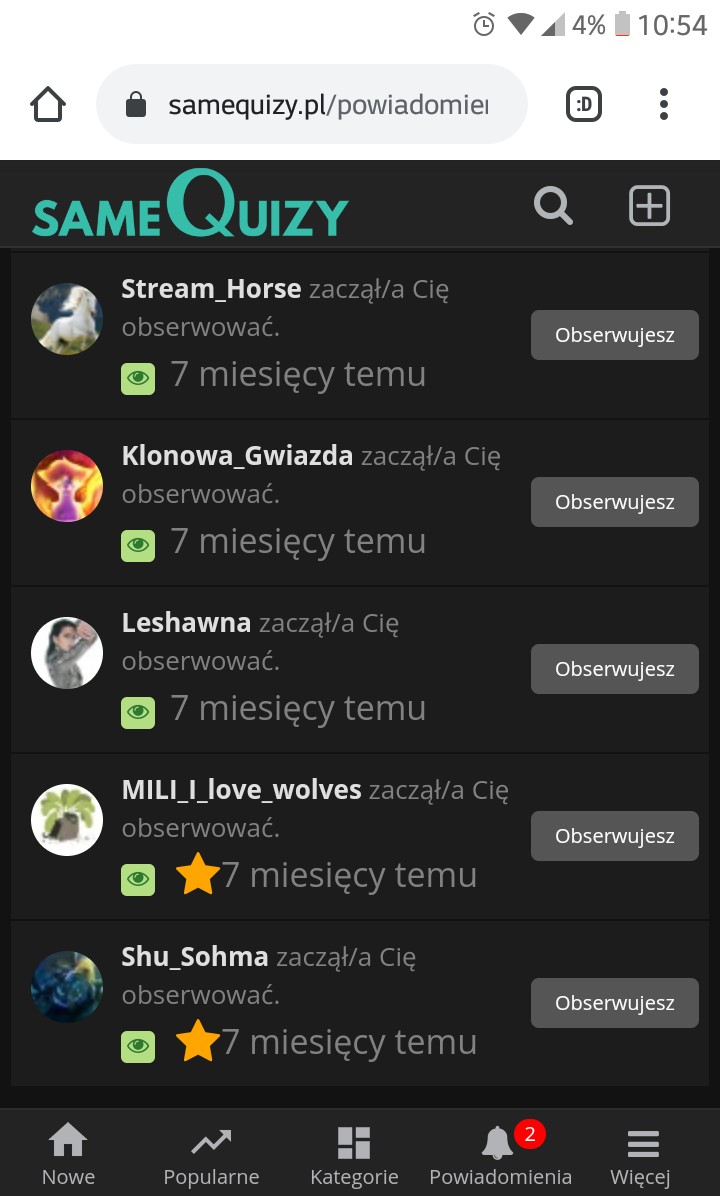Toggle Obserwujesz for Klonowa_Gwiazda
720x1196 pixels.
(615, 502)
